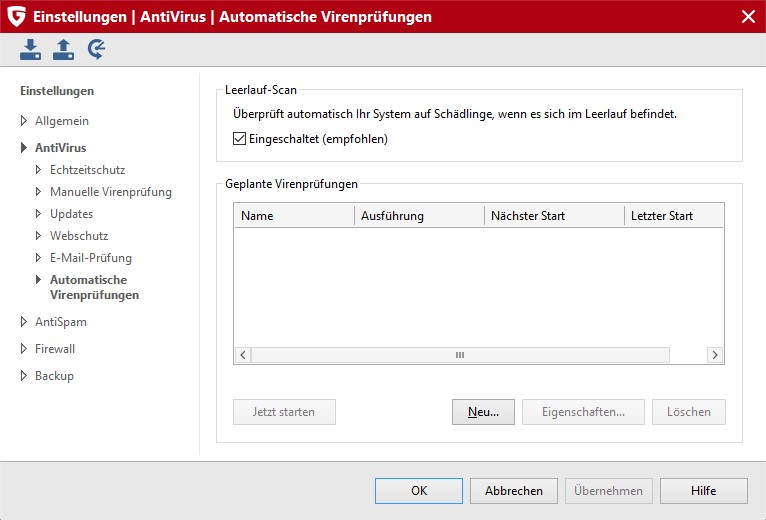
Task: Open the E-Mail-Prüfung settings
Action: tap(90, 258)
